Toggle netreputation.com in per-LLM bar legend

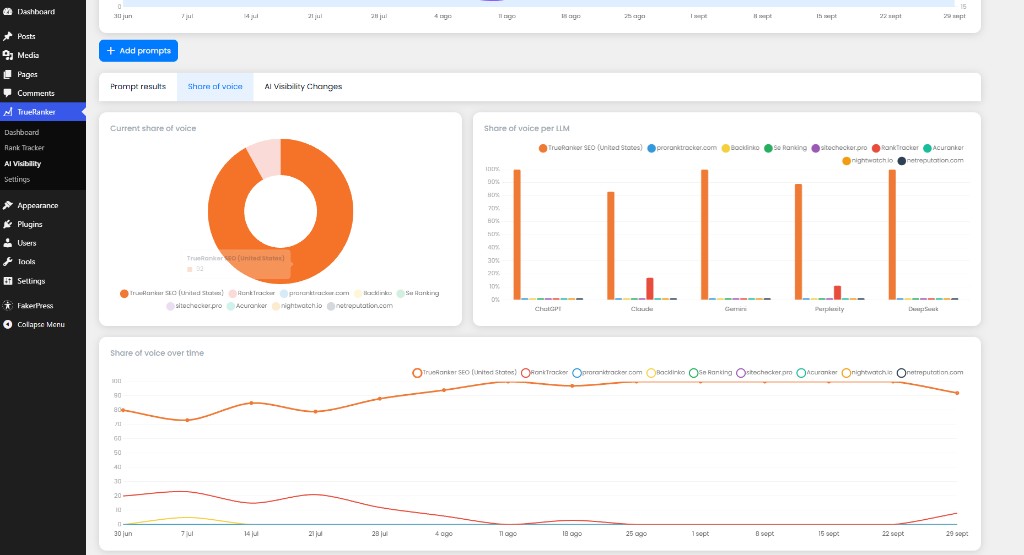click(x=931, y=161)
